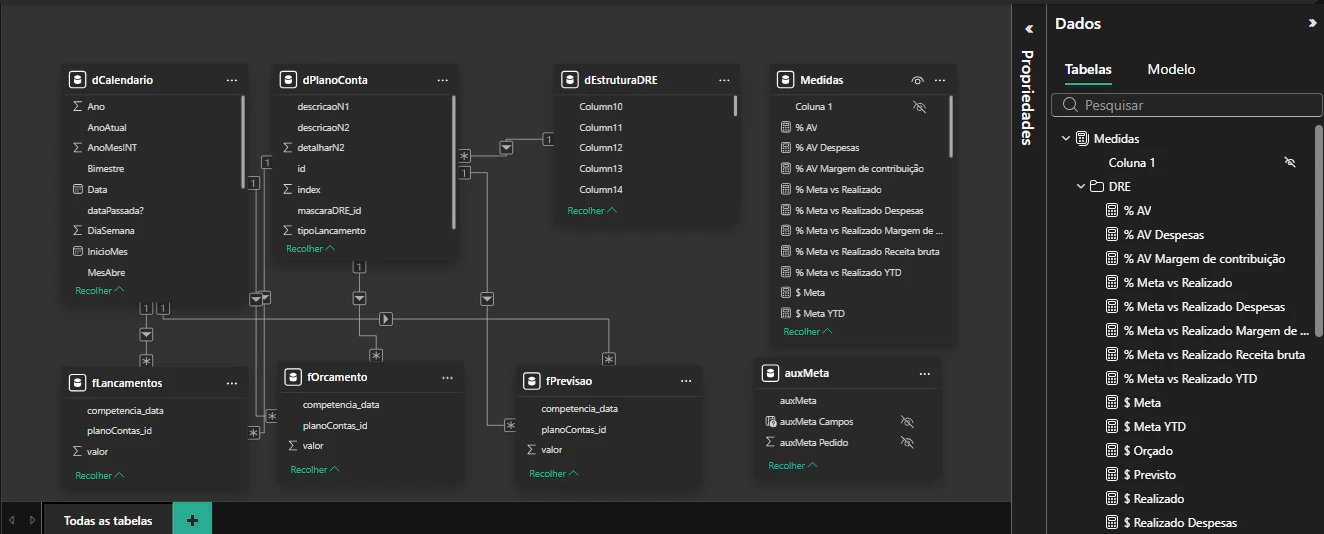
Task: Click the search magnifier icon in Dados
Action: (1070, 105)
